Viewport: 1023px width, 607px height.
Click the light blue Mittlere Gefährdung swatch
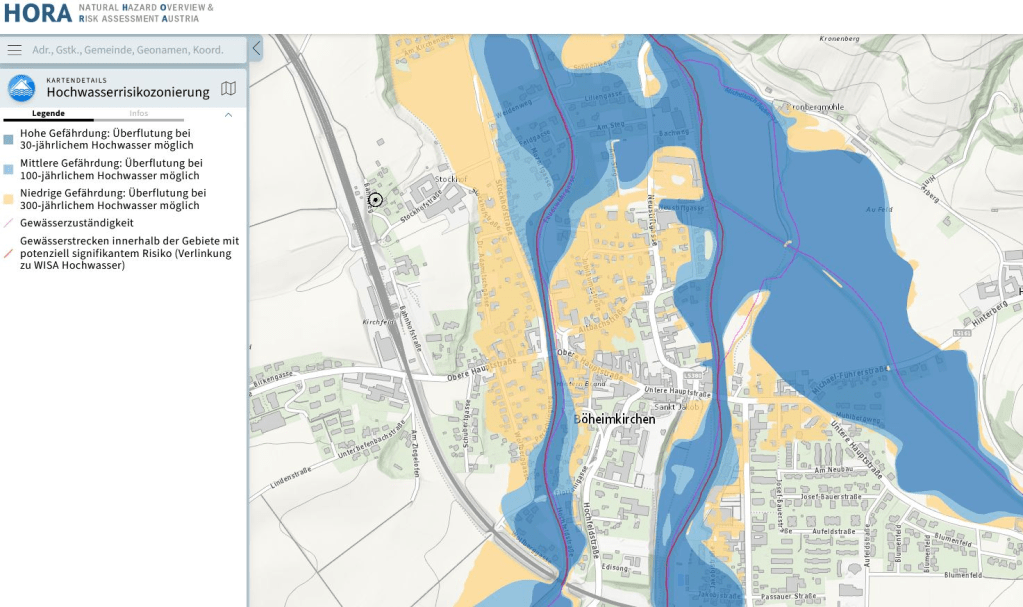click(x=9, y=169)
